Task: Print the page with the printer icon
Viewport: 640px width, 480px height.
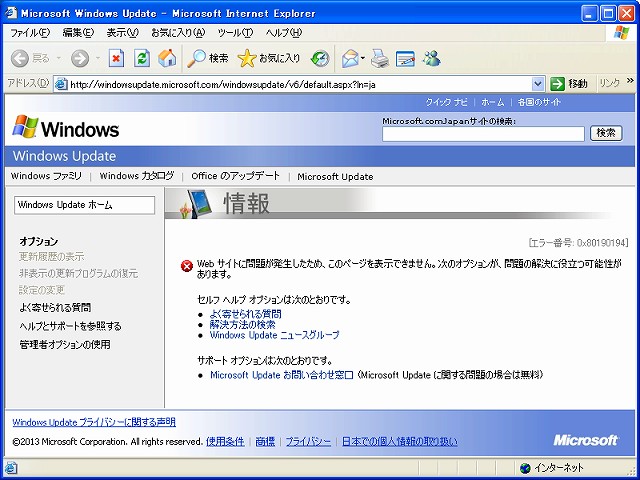Action: [x=380, y=59]
